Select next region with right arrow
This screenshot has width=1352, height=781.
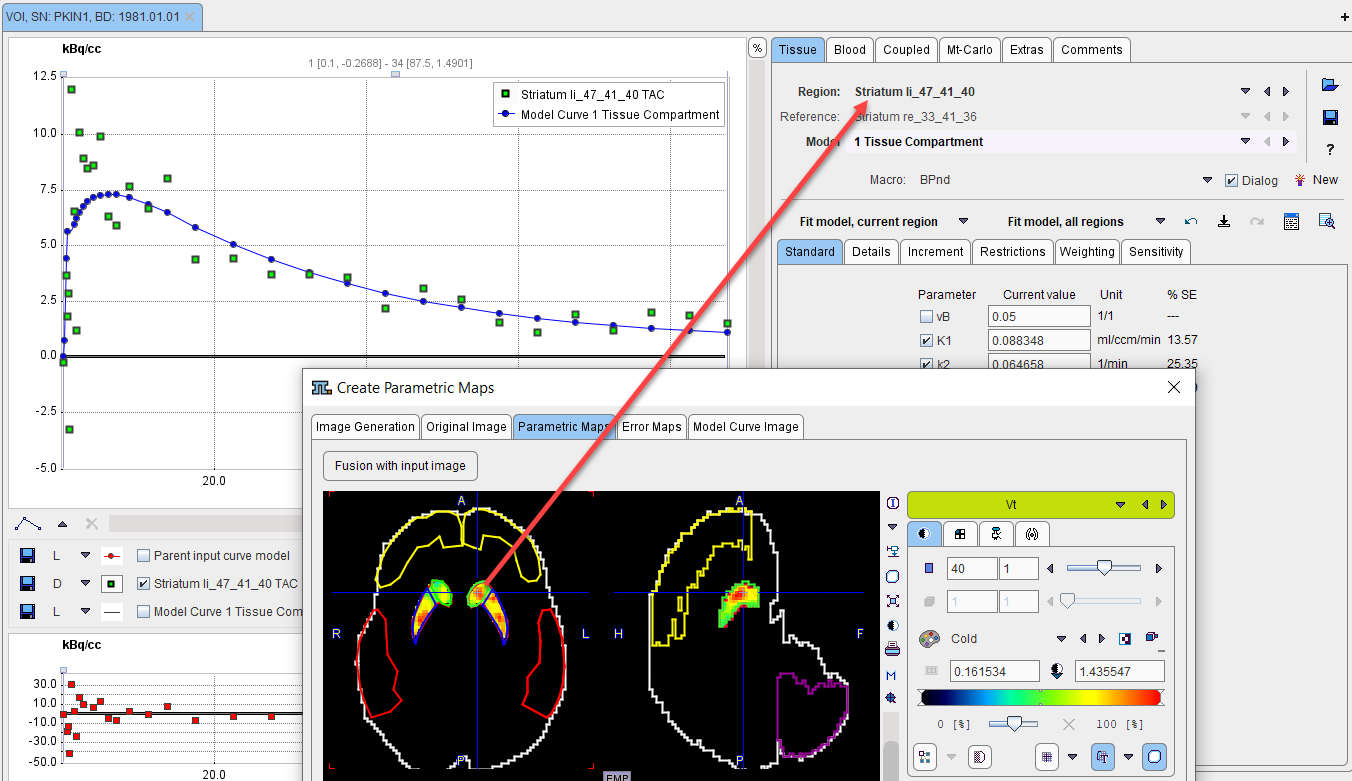pos(1286,92)
